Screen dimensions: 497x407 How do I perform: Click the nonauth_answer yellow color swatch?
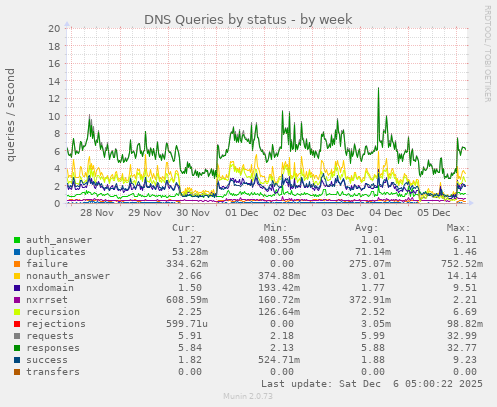click(17, 276)
